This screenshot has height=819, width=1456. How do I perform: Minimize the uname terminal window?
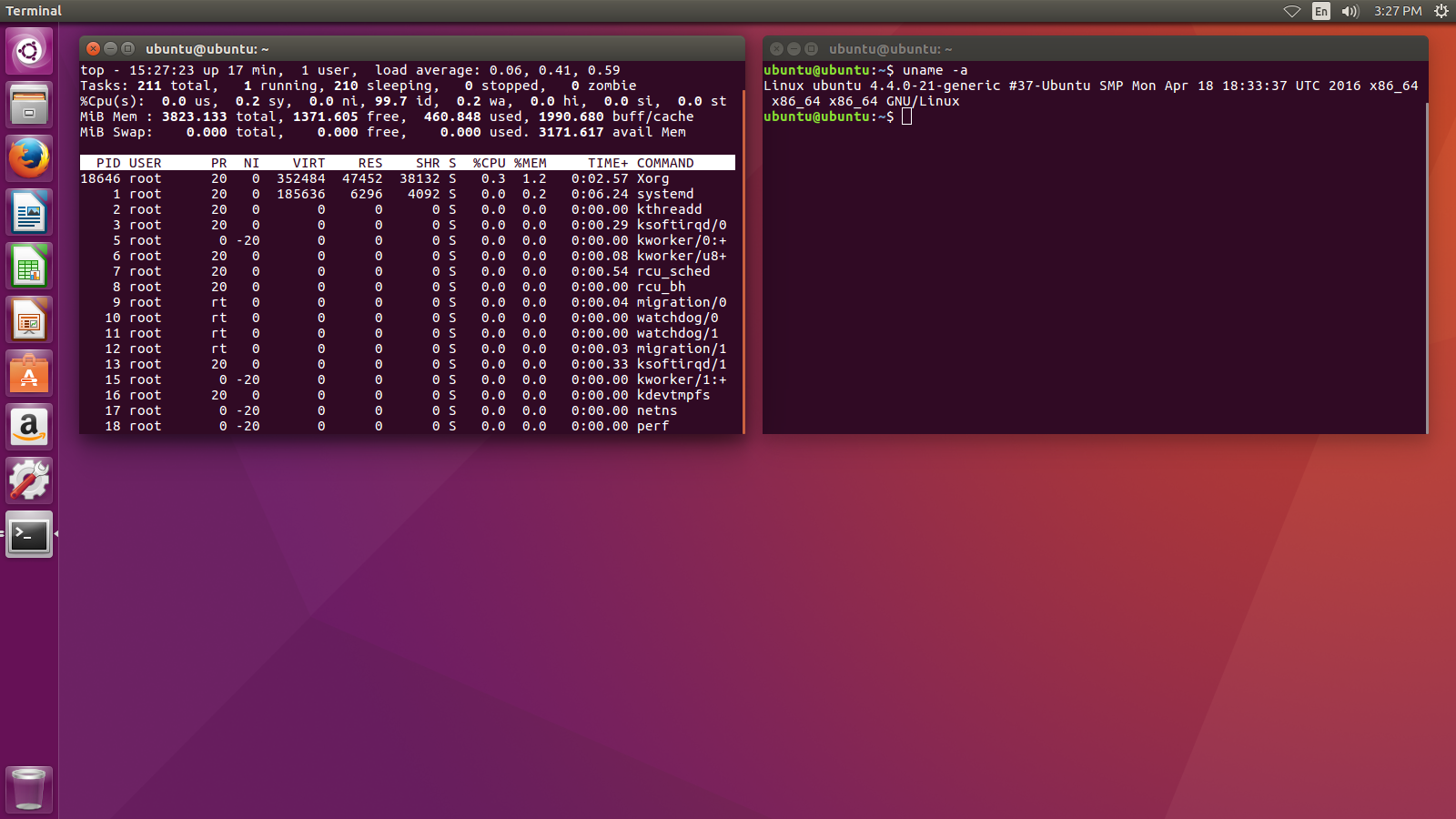point(794,49)
